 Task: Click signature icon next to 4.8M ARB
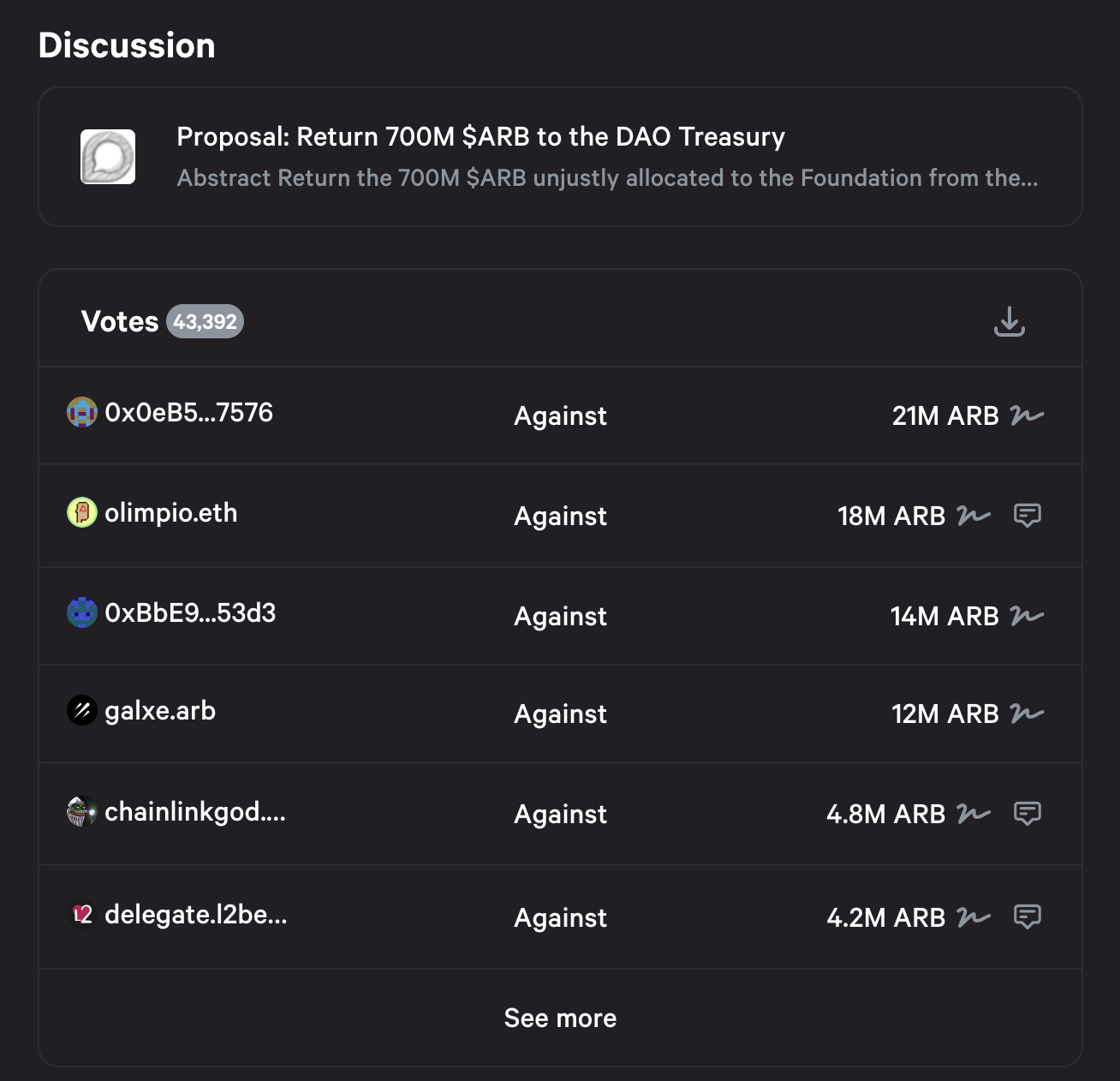click(x=974, y=813)
